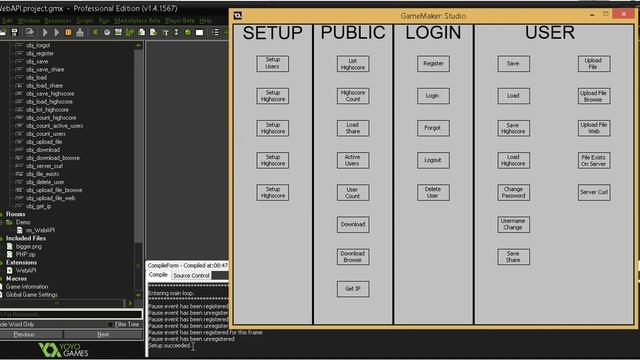Image resolution: width=640 pixels, height=360 pixels.
Task: Click the clean build broom icon
Action: click(80, 32)
